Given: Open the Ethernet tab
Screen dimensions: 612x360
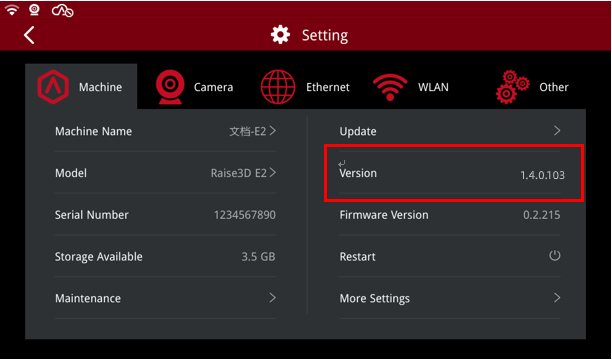Looking at the screenshot, I should click(x=305, y=87).
